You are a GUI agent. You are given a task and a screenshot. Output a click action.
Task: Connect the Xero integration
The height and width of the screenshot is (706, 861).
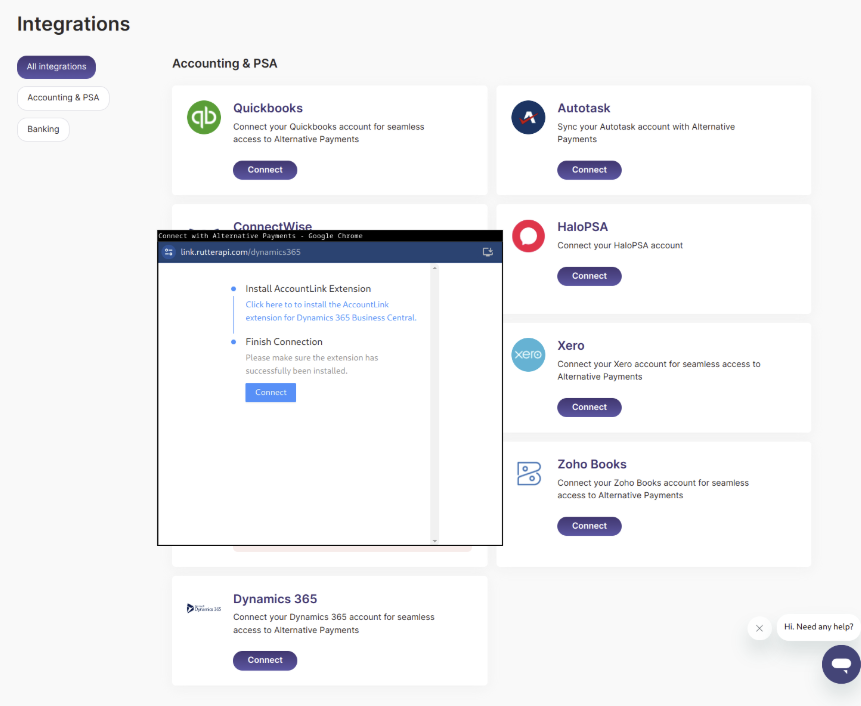tap(589, 407)
